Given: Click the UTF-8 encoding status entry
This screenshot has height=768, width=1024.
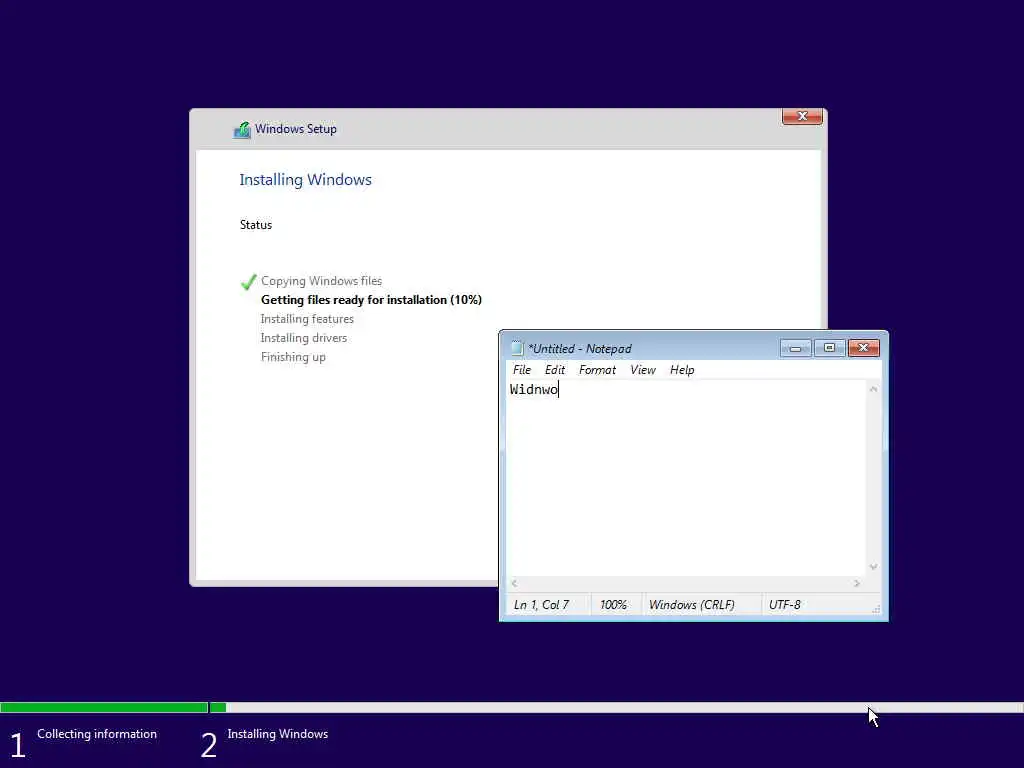Looking at the screenshot, I should 784,605.
